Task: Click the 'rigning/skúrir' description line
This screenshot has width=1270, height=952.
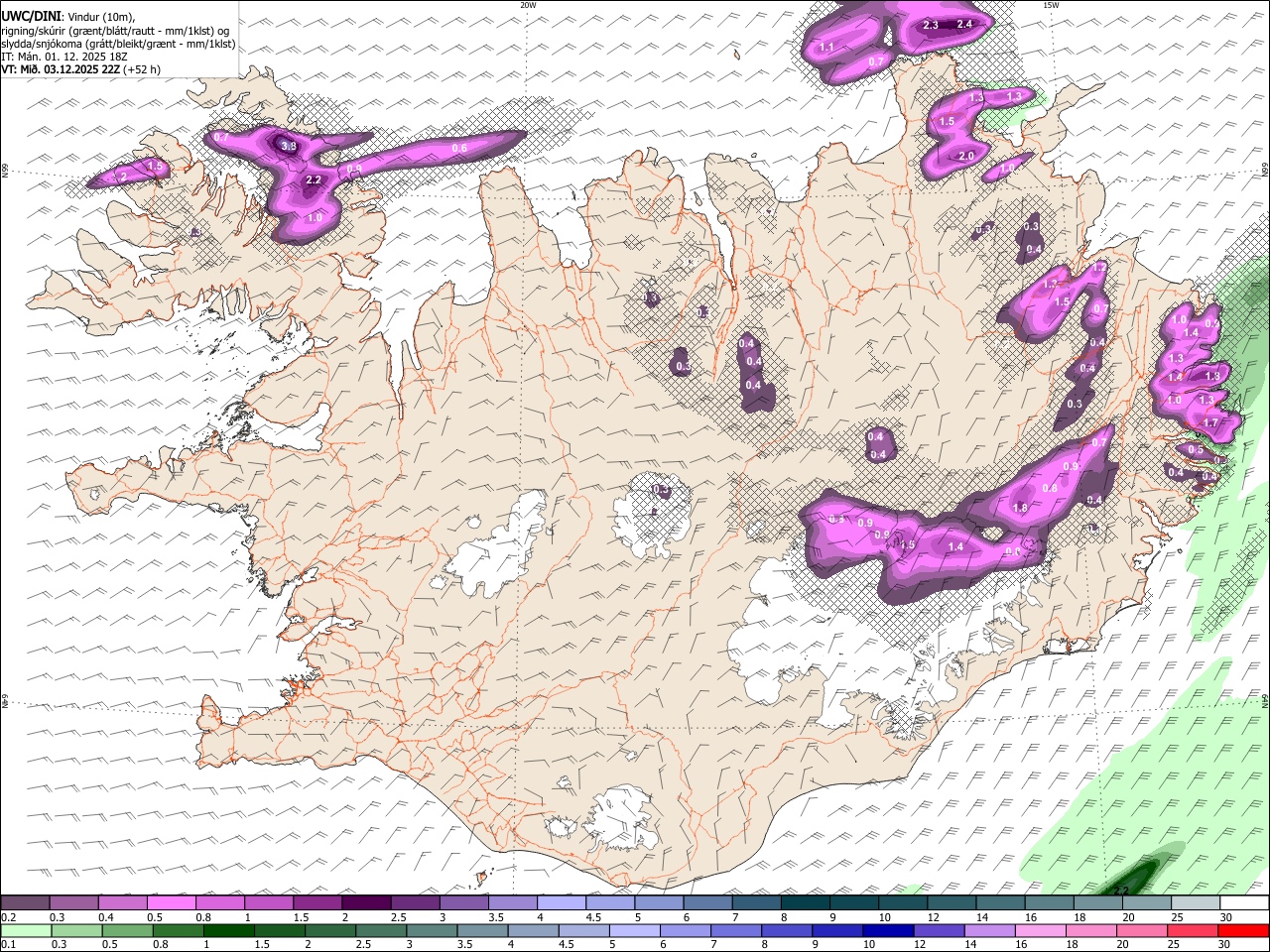Action: click(115, 31)
